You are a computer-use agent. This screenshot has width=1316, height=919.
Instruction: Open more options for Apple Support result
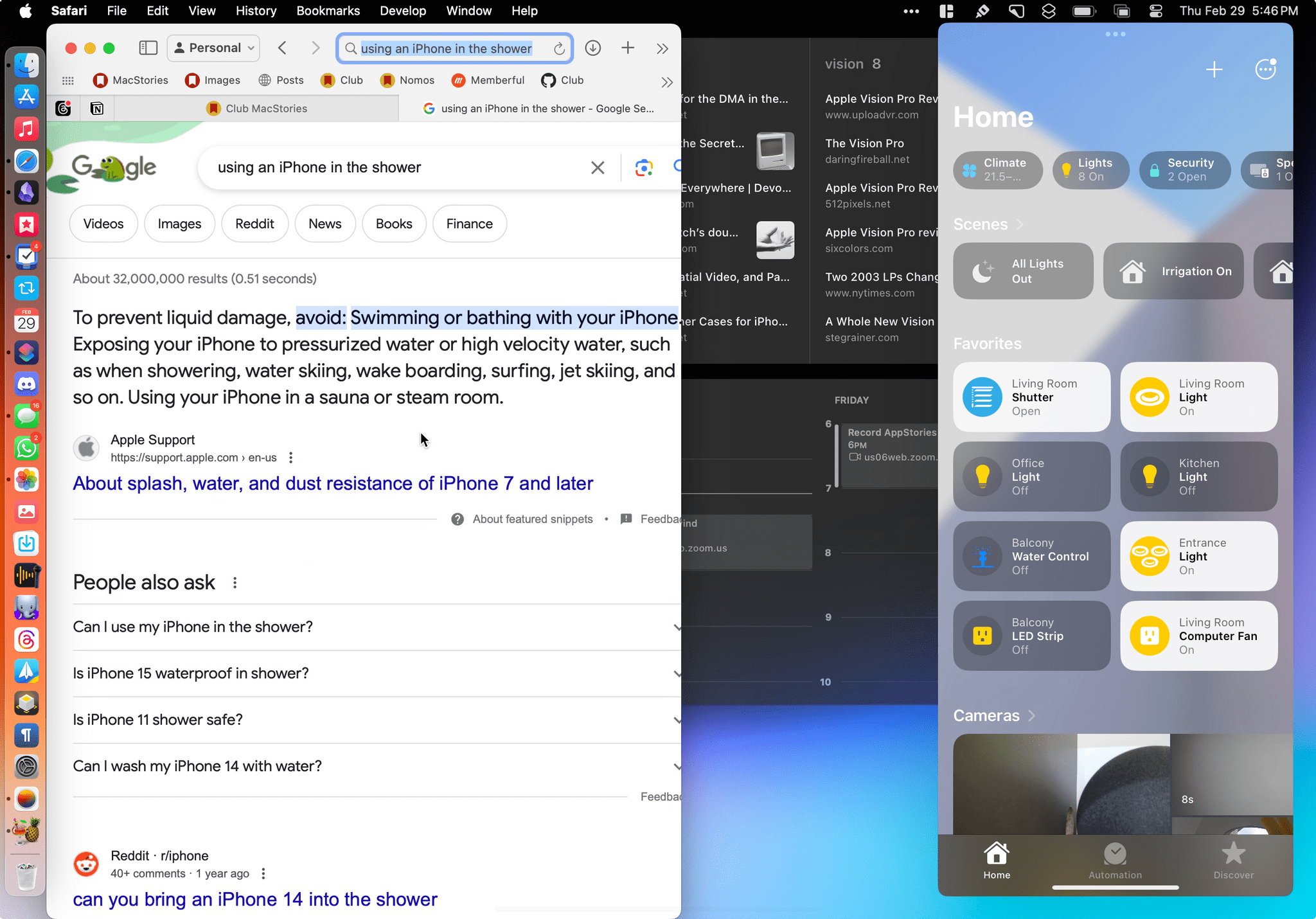[291, 458]
